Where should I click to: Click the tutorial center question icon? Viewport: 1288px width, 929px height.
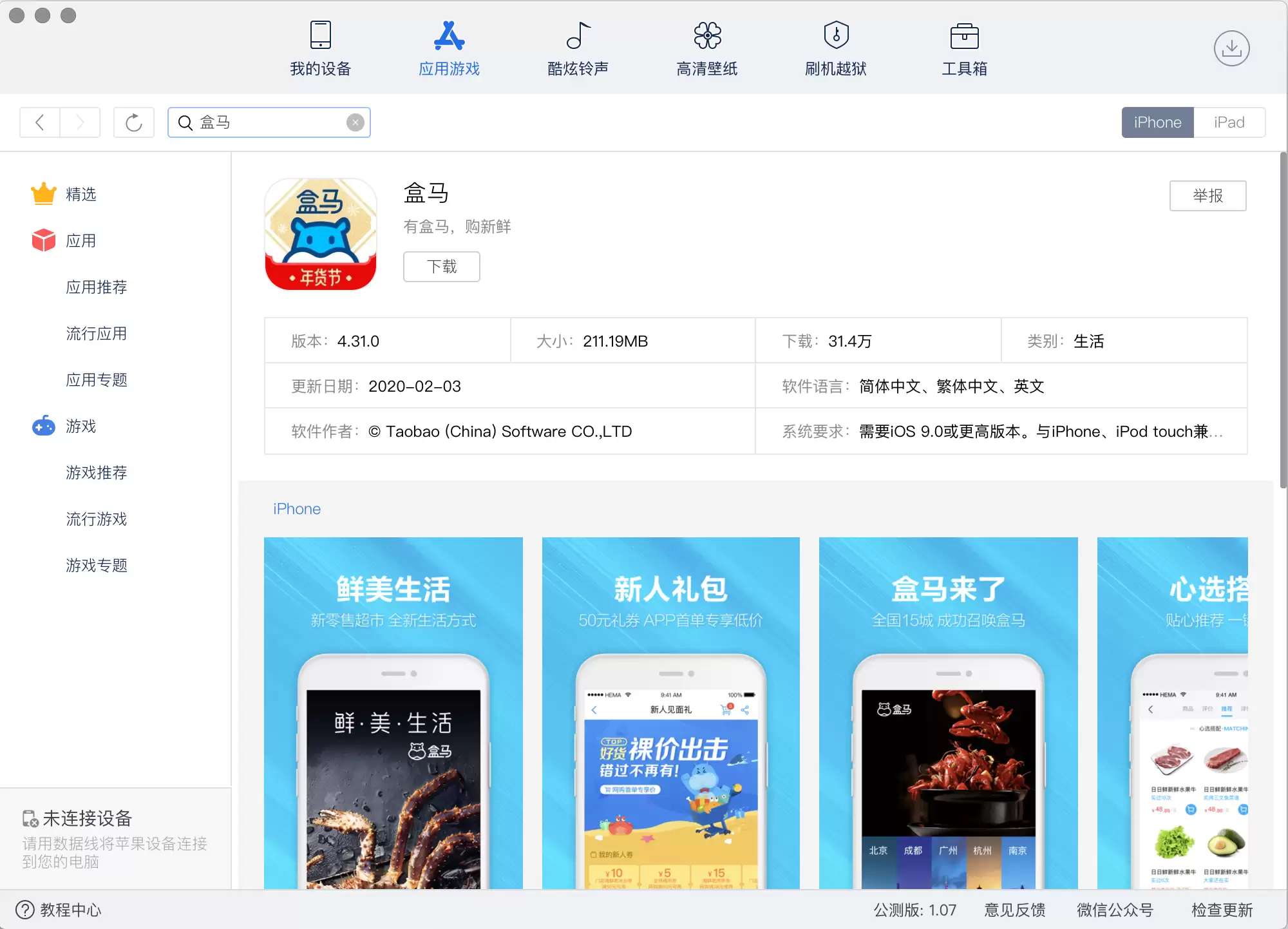[24, 910]
